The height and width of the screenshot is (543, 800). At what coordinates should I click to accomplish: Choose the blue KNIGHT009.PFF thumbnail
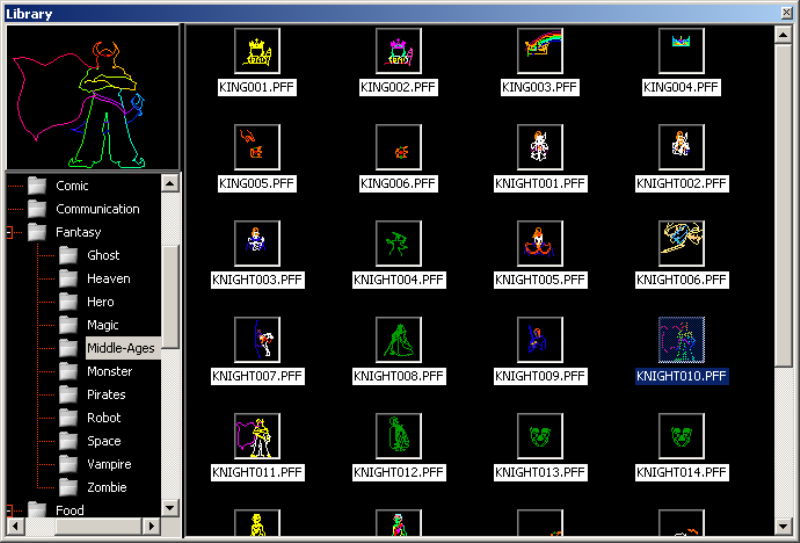click(540, 340)
